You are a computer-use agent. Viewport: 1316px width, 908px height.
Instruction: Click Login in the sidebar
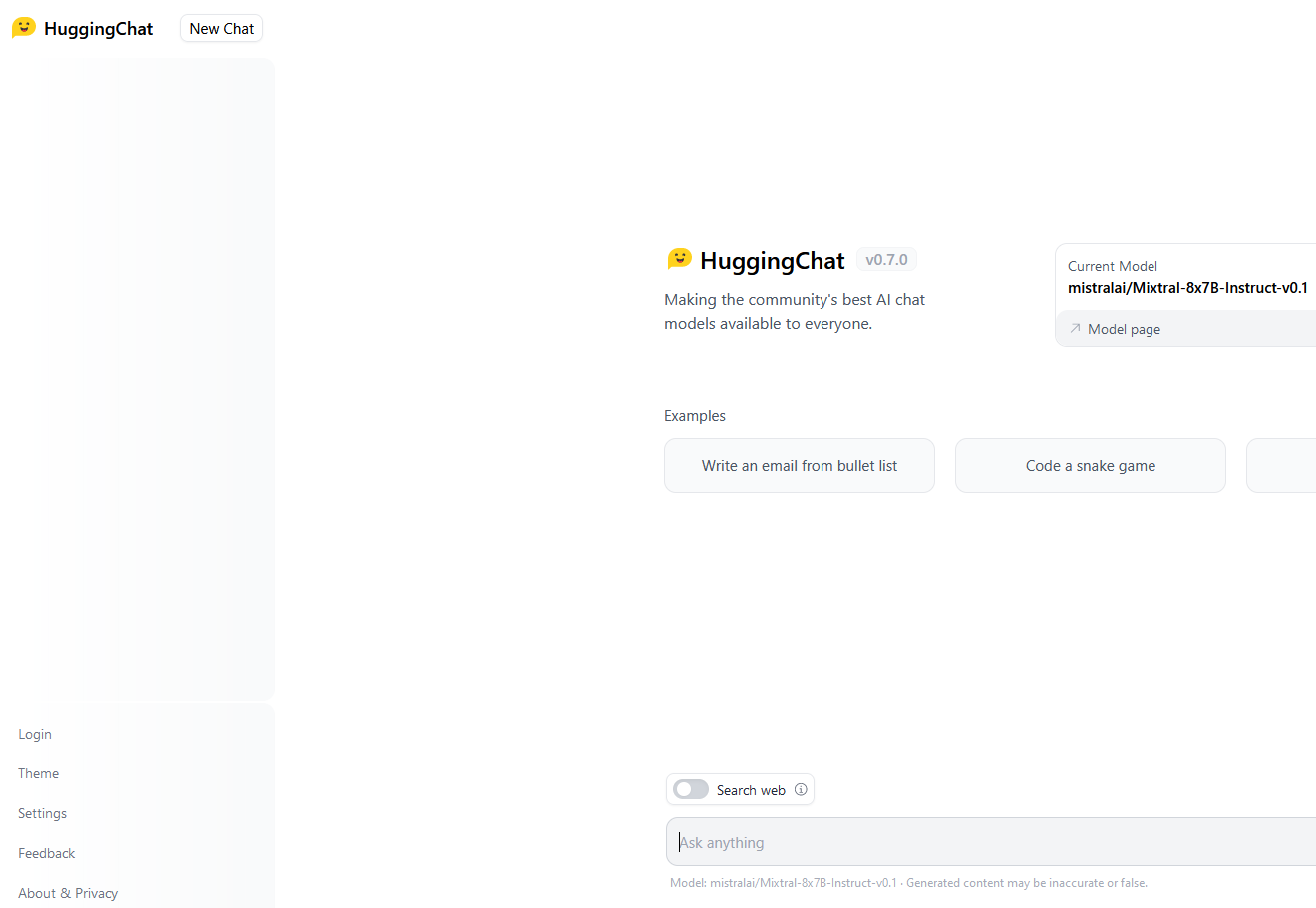pos(35,734)
